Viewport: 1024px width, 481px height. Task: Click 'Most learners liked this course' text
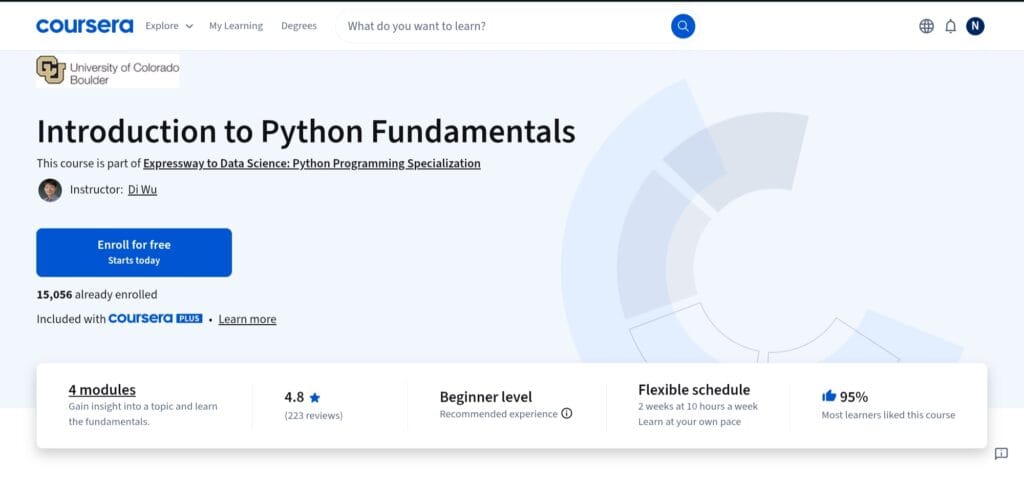click(888, 415)
